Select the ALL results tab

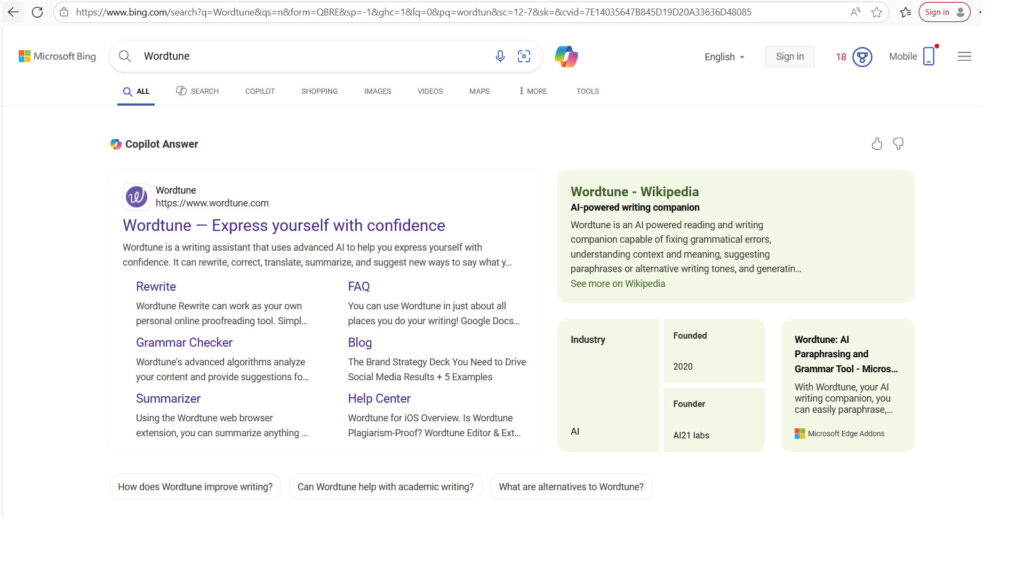point(136,91)
